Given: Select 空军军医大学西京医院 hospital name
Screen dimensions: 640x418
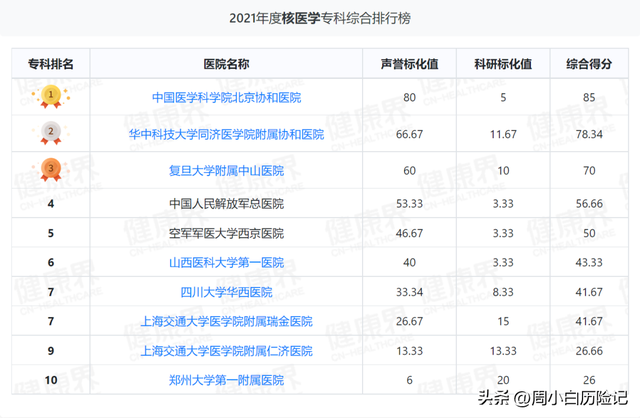Looking at the screenshot, I should pos(227,233).
